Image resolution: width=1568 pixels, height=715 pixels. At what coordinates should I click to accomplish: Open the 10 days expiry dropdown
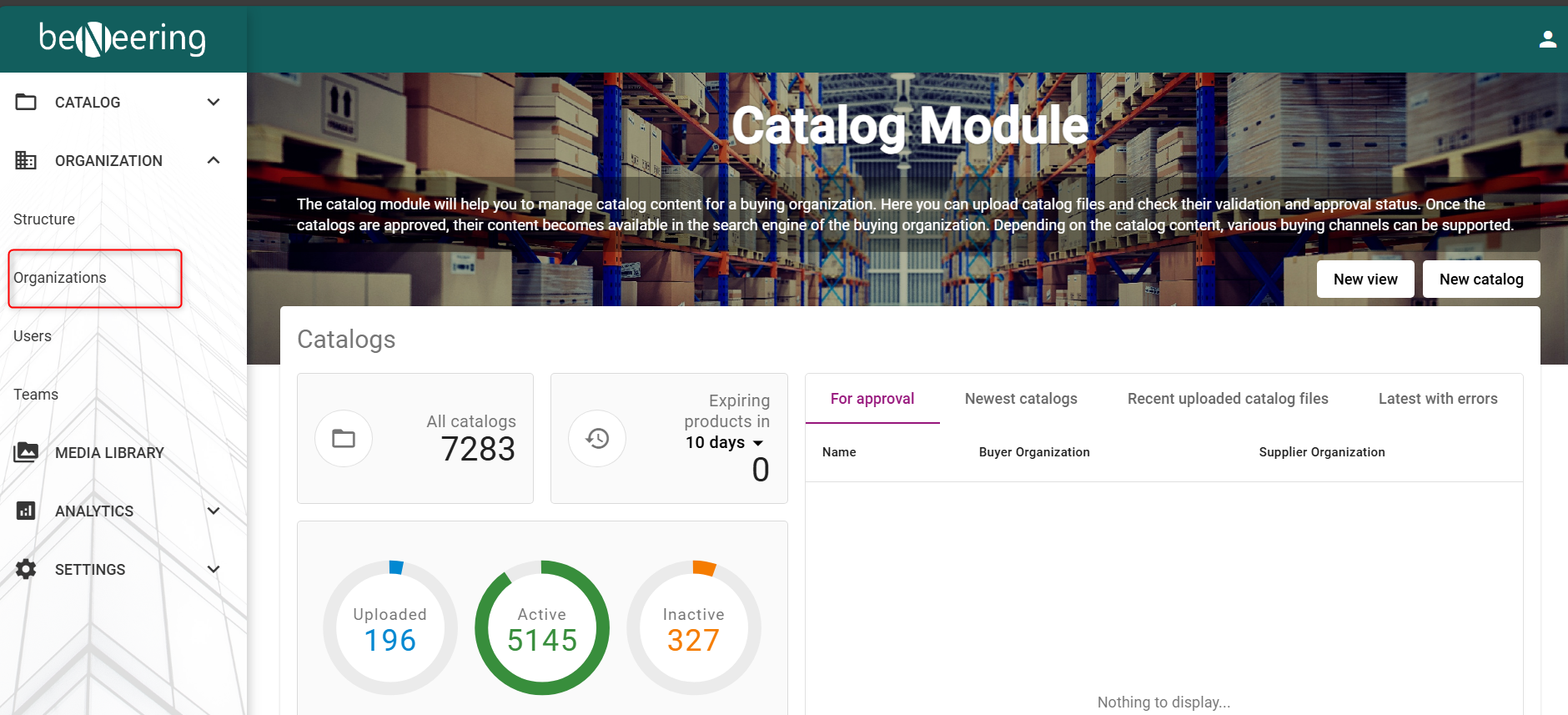pos(724,442)
